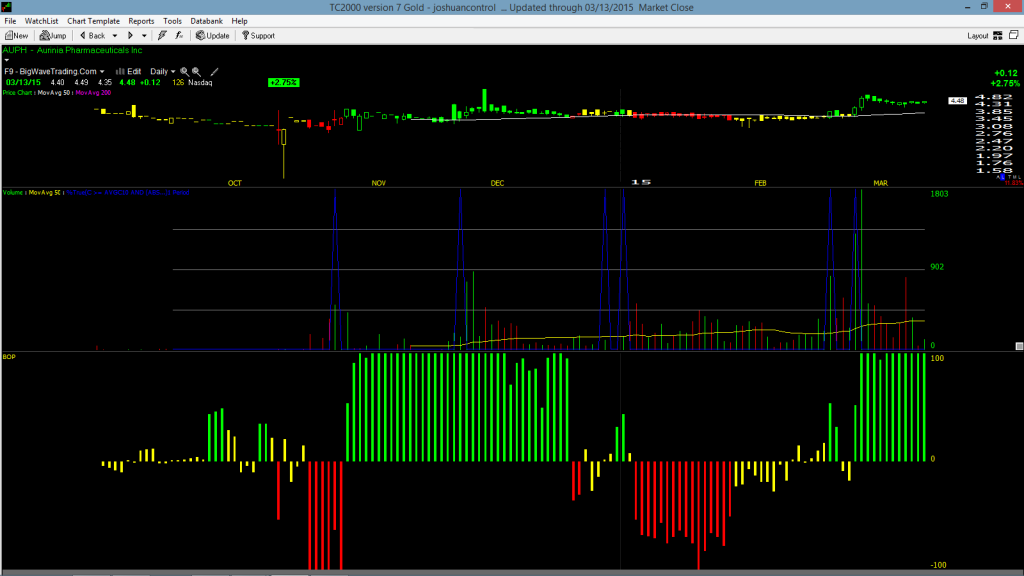The height and width of the screenshot is (576, 1024).
Task: Click the New toolbar icon
Action: [16, 35]
